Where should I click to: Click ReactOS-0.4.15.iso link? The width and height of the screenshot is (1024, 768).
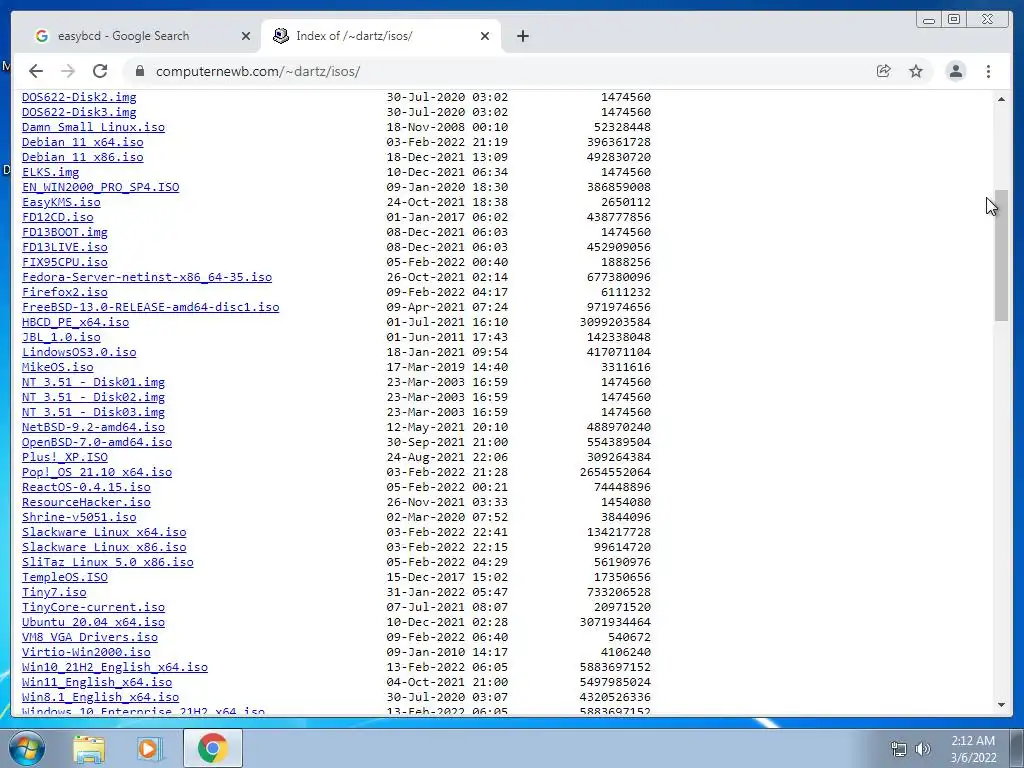pos(86,488)
